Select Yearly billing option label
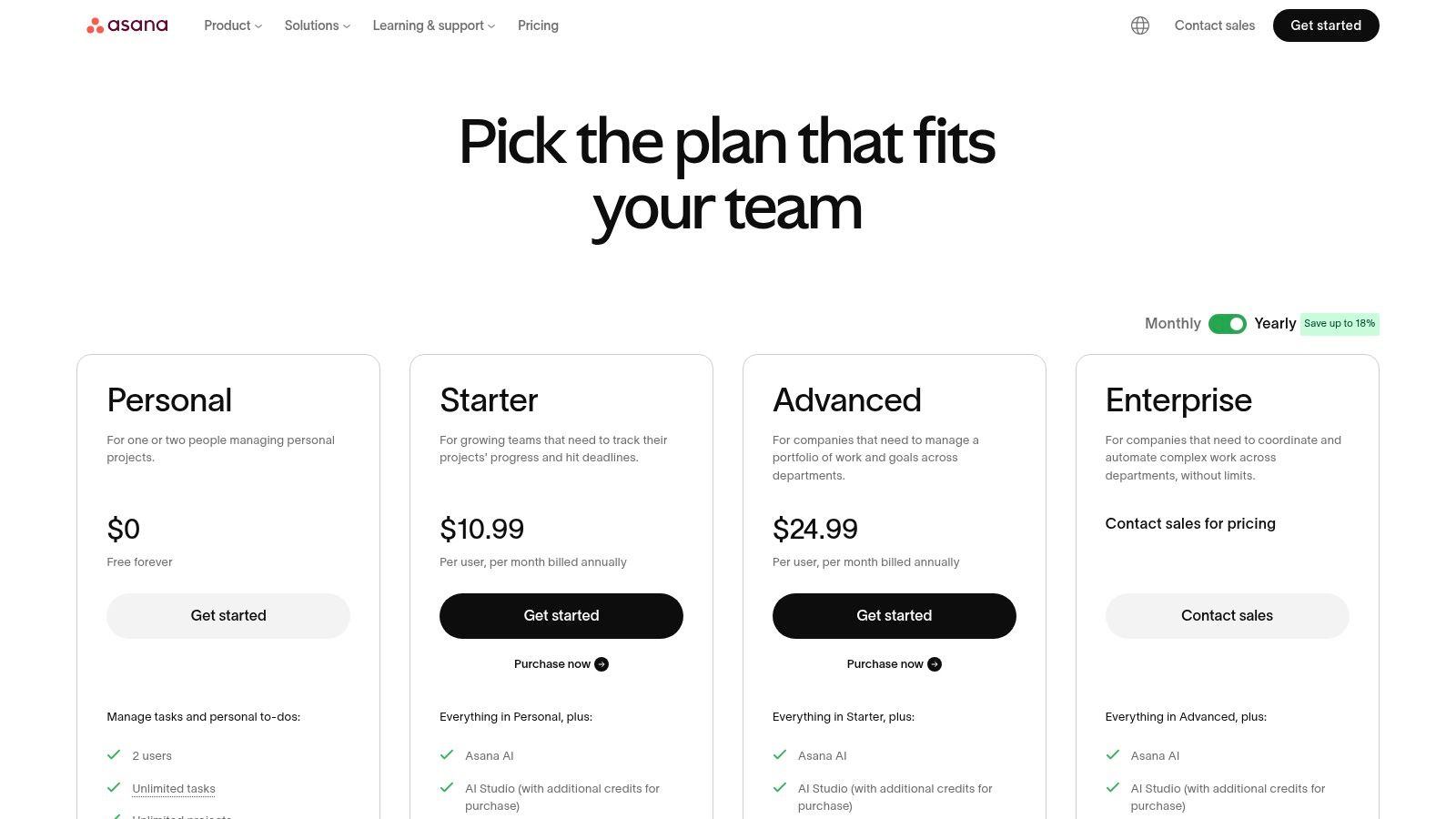This screenshot has height=819, width=1456. (1274, 324)
